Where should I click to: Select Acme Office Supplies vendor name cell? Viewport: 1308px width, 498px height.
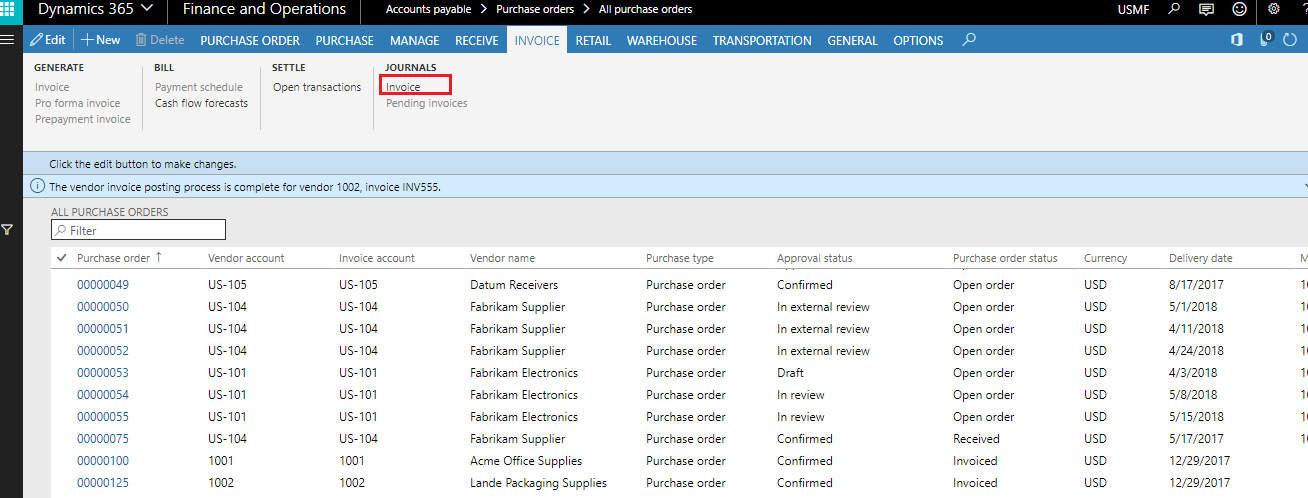[526, 461]
